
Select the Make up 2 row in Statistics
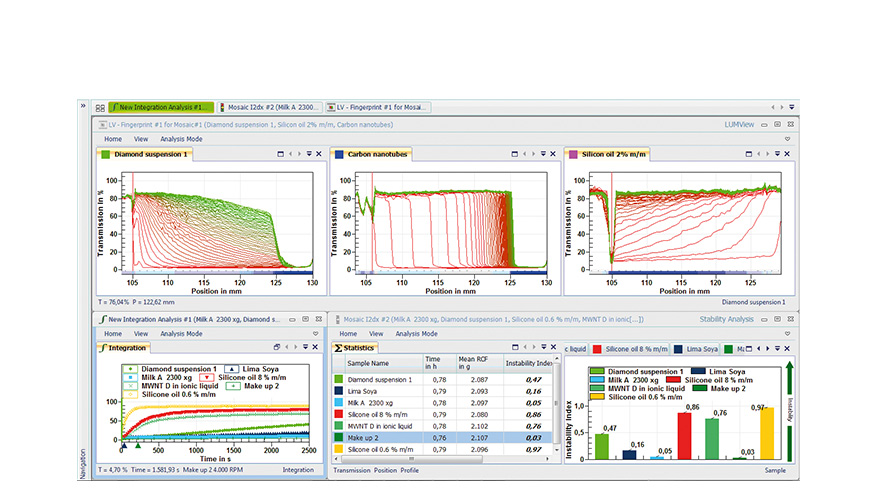[x=365, y=437]
